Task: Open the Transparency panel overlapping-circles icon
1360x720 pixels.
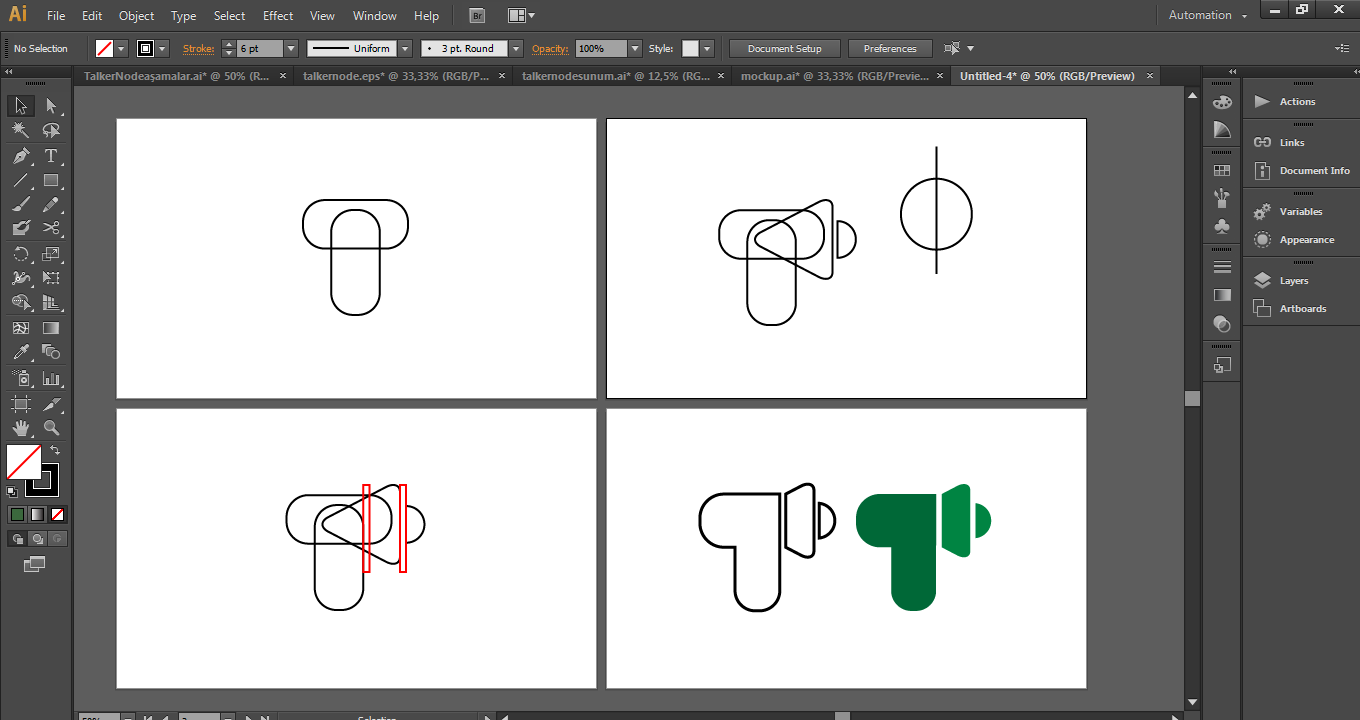Action: [x=1222, y=323]
